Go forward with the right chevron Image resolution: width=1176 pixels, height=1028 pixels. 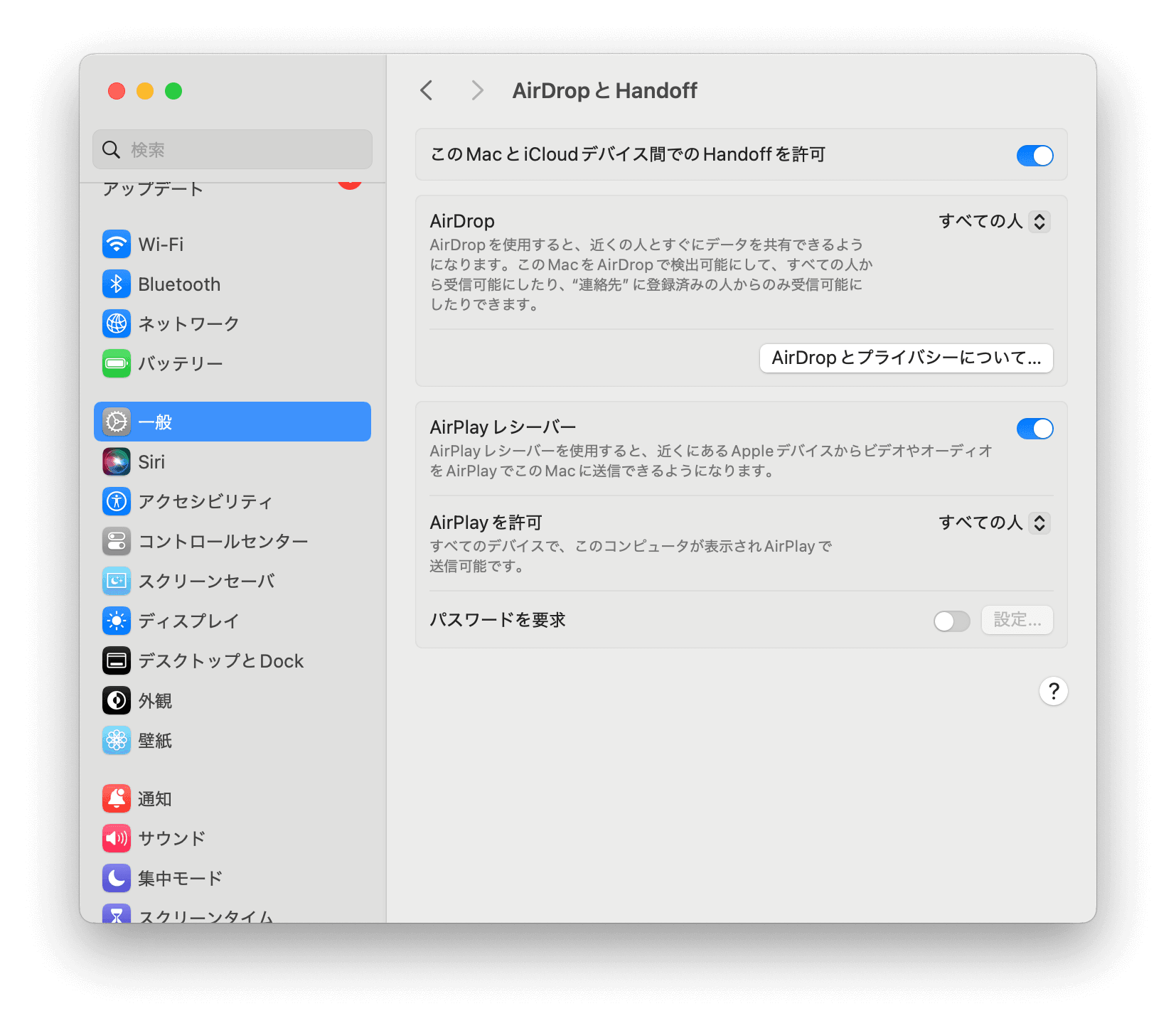478,91
